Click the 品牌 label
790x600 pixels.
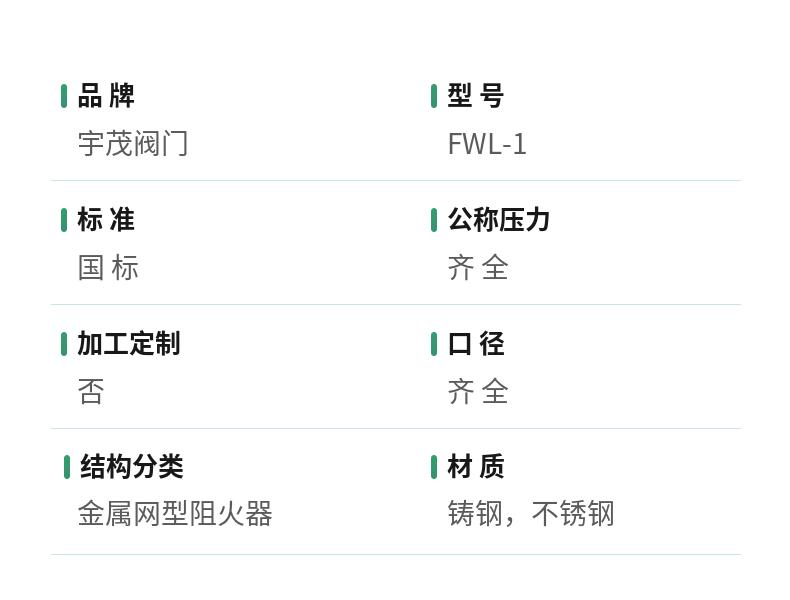click(x=106, y=96)
